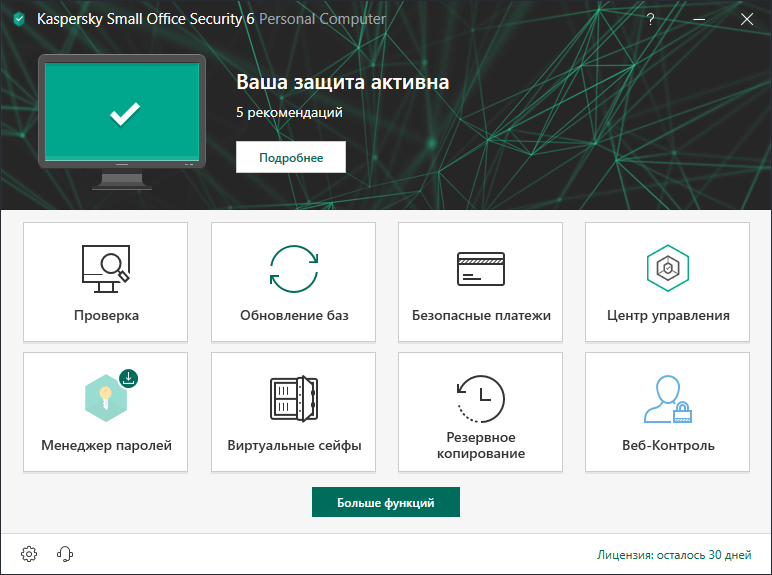Click the '5 рекомендаций' text

(x=289, y=112)
